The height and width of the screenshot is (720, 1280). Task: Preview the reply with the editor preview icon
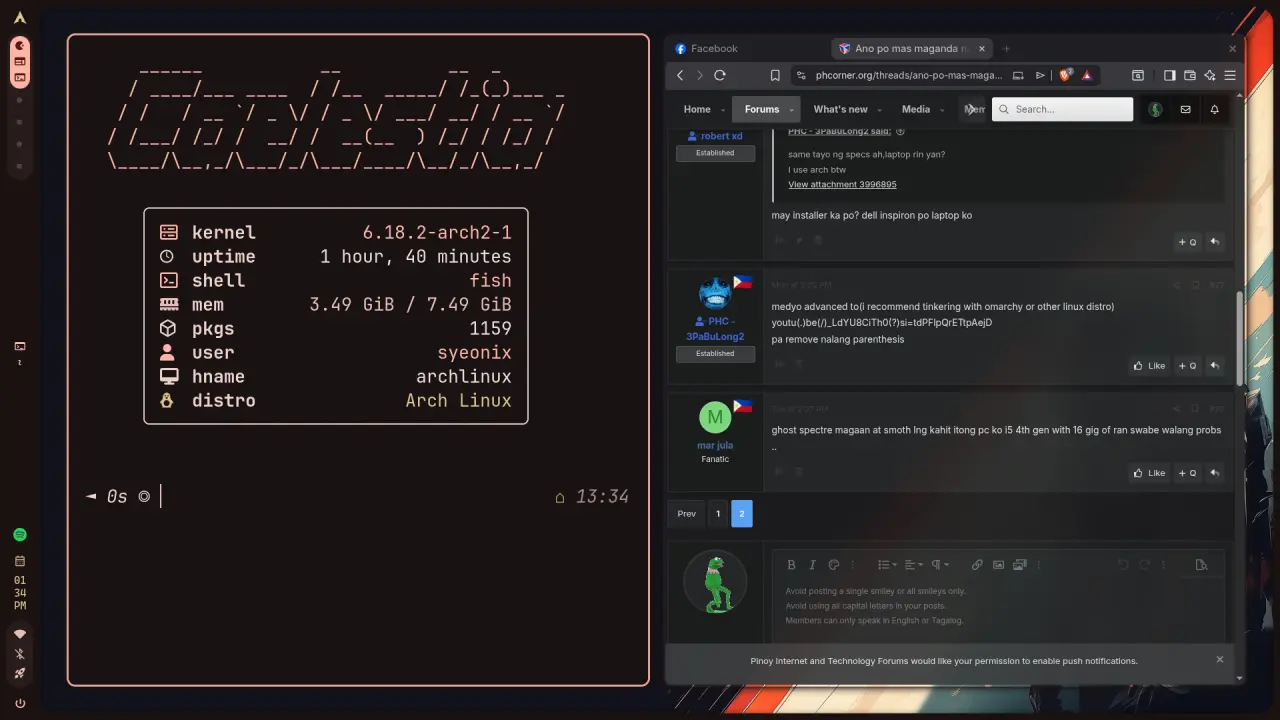pos(1201,565)
